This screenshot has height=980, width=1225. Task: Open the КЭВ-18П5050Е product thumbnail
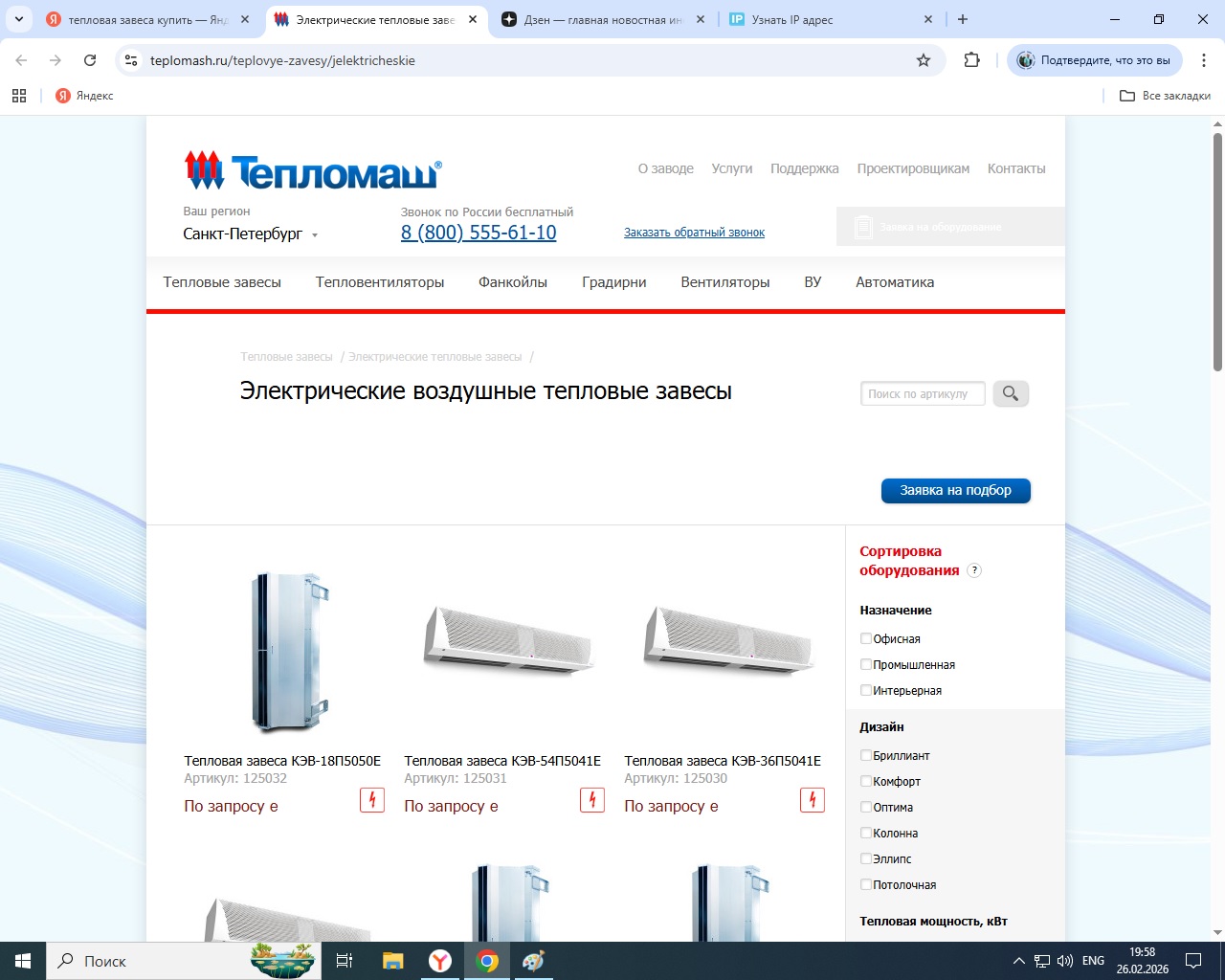click(x=288, y=651)
